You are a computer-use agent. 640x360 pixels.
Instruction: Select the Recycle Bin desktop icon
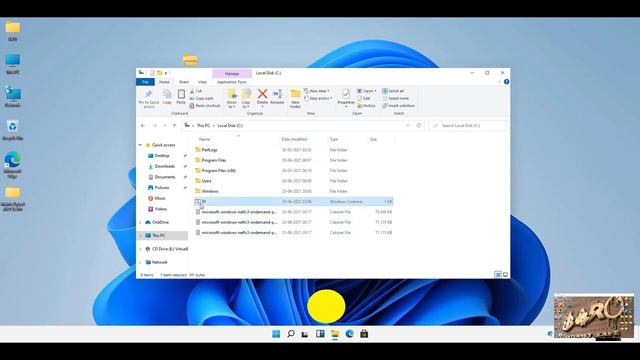[x=13, y=131]
